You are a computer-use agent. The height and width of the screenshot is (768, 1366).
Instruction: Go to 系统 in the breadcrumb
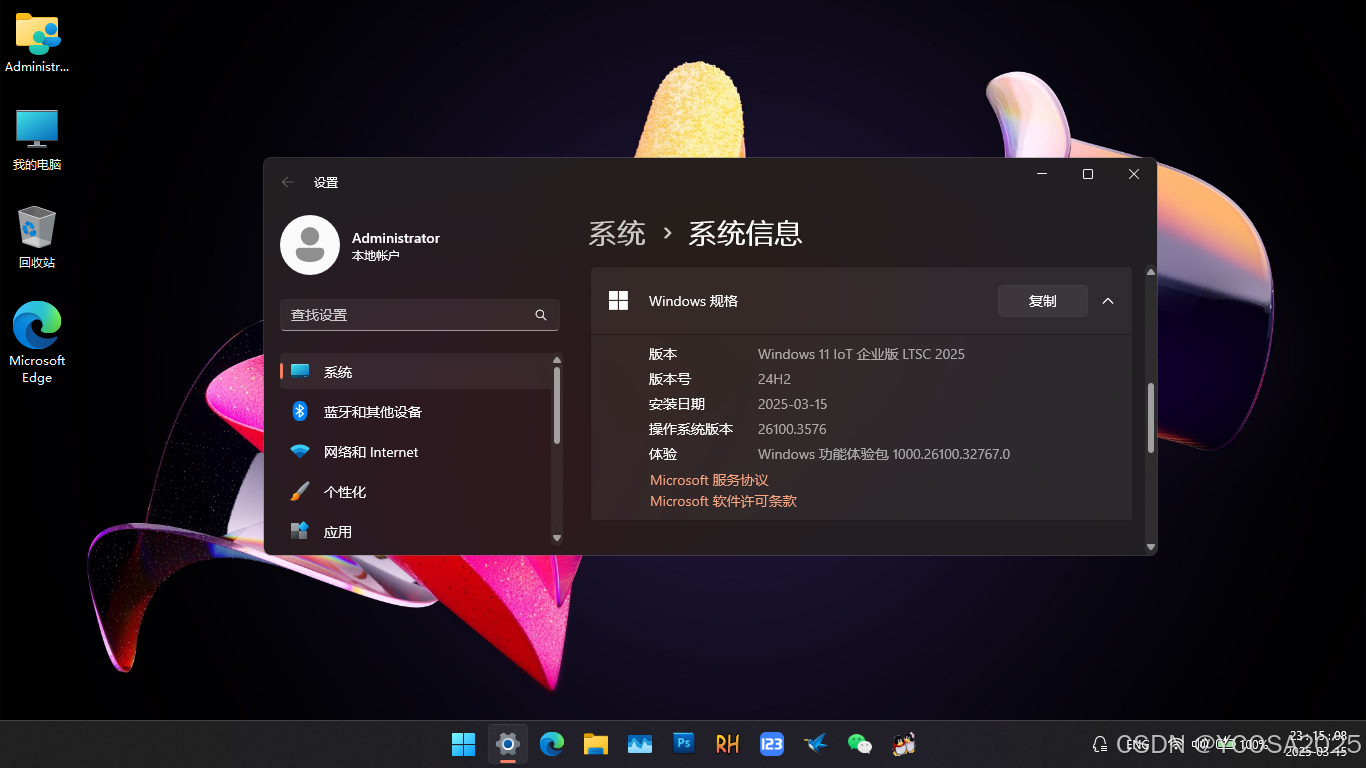pyautogui.click(x=617, y=233)
